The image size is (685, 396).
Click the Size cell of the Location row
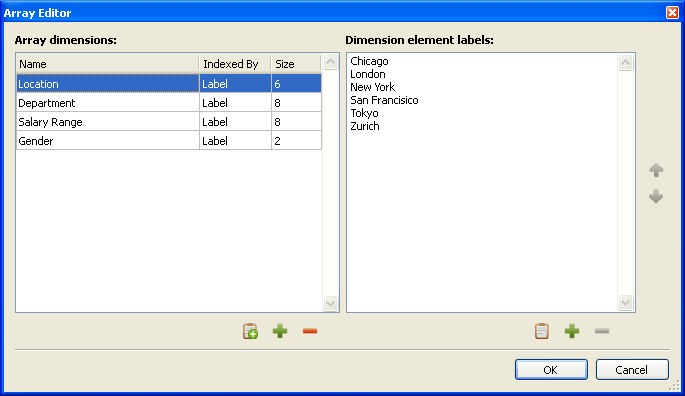(297, 83)
